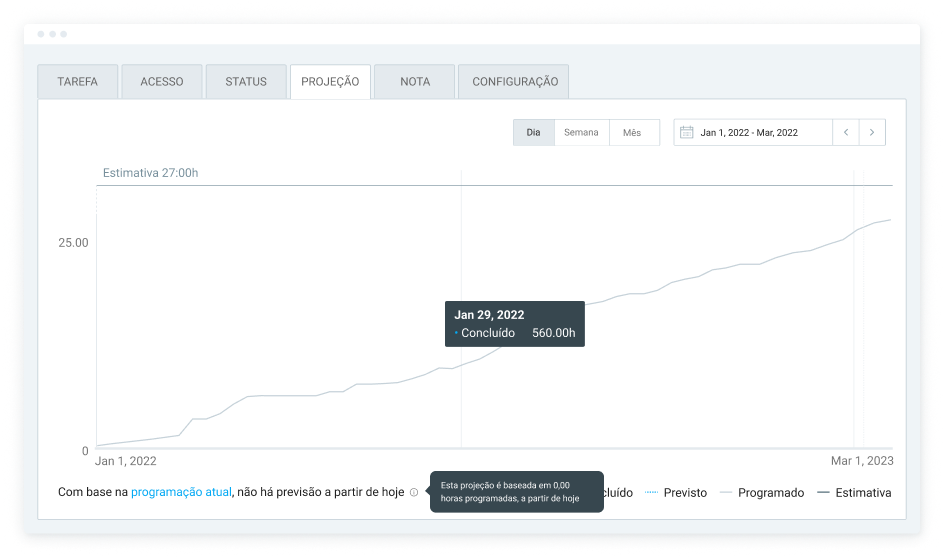Open the STATUS tab

click(246, 82)
